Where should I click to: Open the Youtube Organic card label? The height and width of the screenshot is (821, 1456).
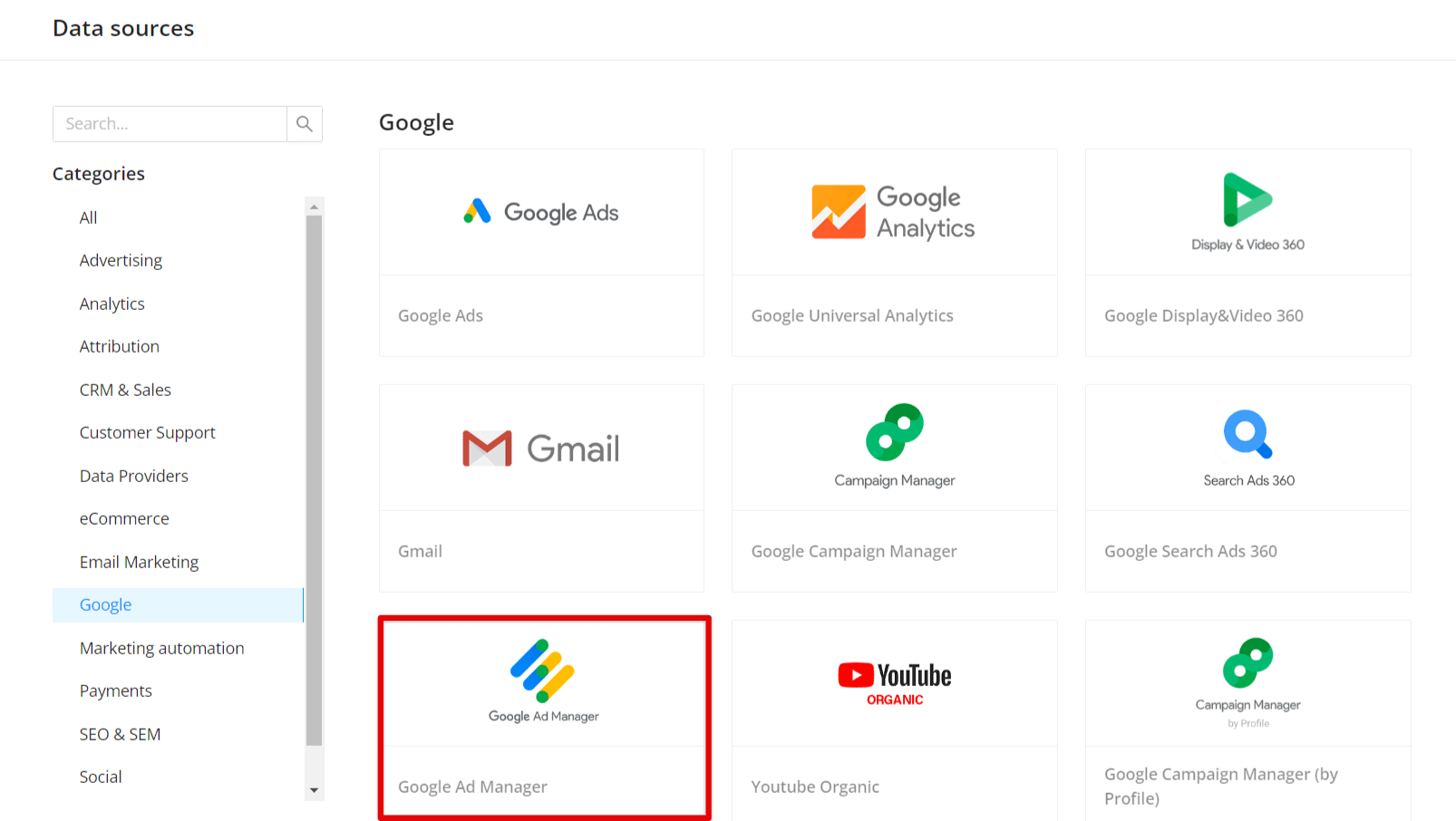coord(815,787)
